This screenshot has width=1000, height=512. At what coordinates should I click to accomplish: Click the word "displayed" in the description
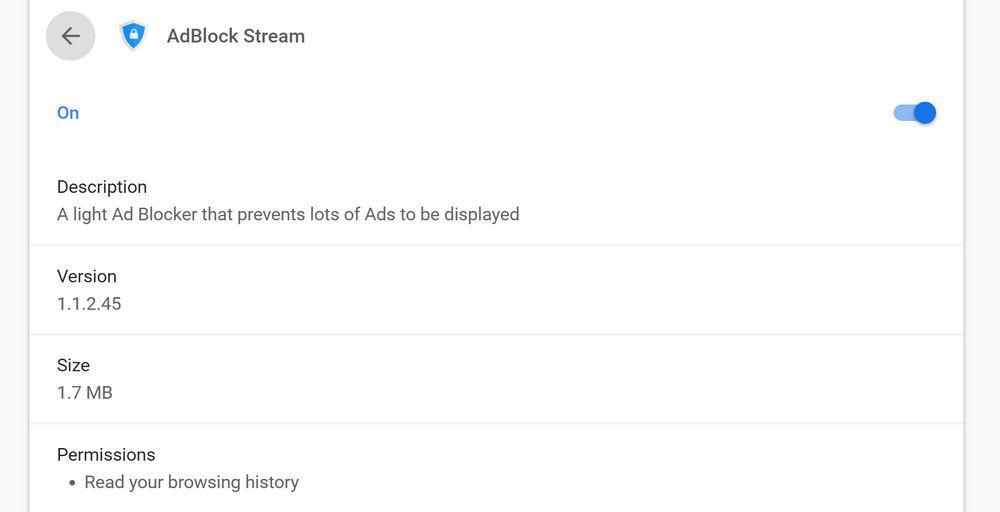(x=482, y=214)
